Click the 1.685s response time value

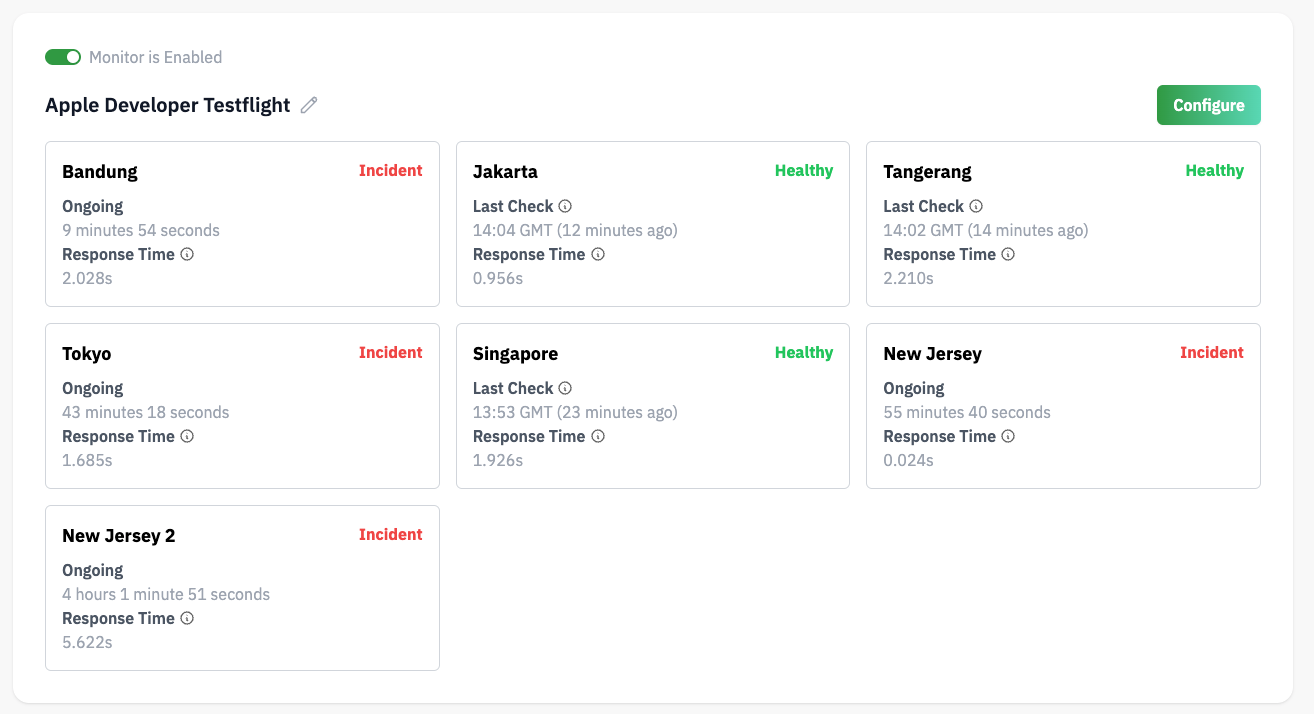click(x=87, y=460)
